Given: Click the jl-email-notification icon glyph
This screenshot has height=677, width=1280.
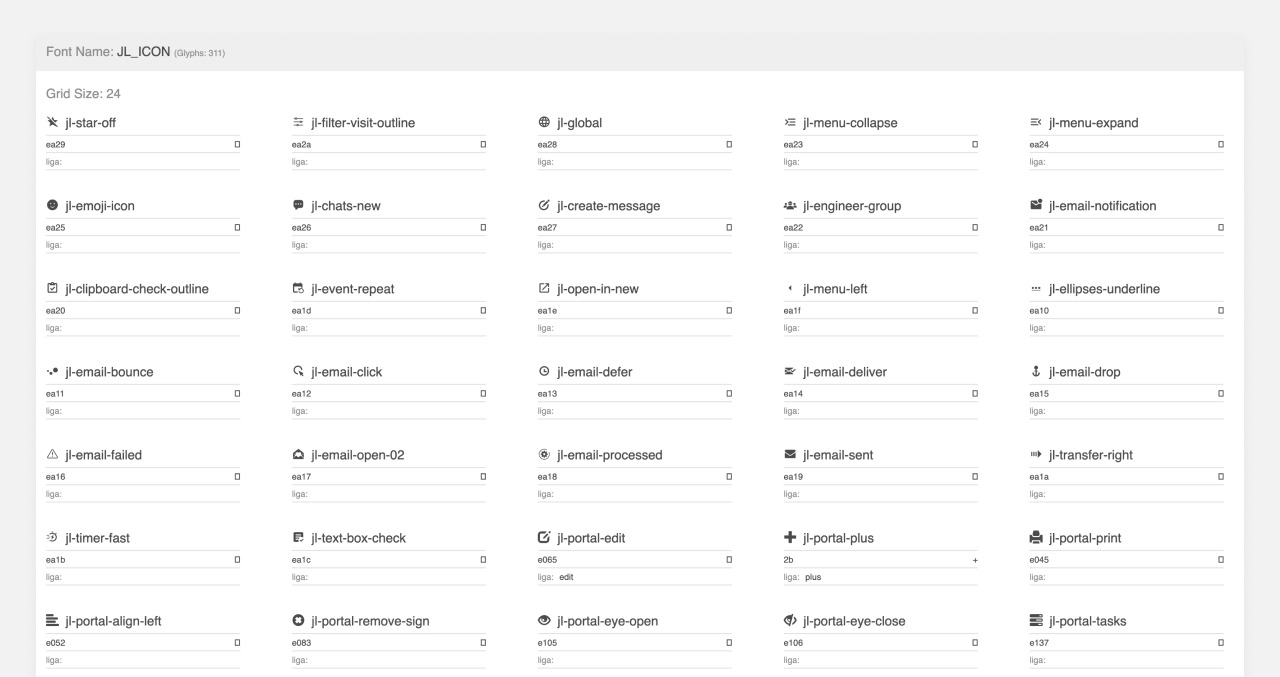Looking at the screenshot, I should [1036, 206].
